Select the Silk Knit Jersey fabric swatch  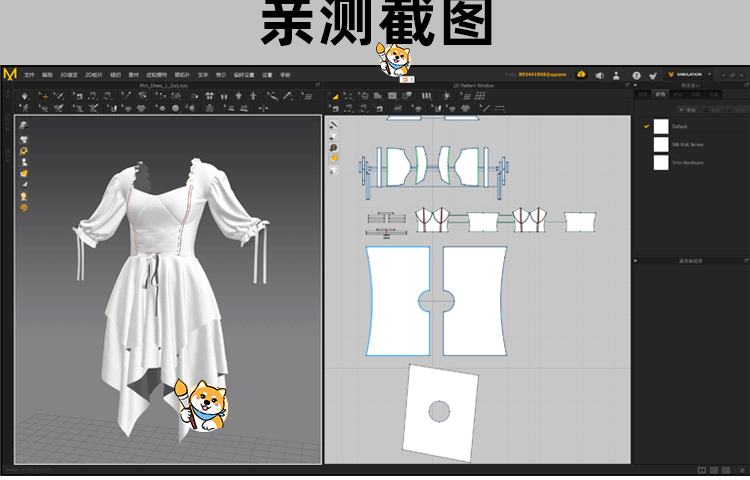click(661, 144)
